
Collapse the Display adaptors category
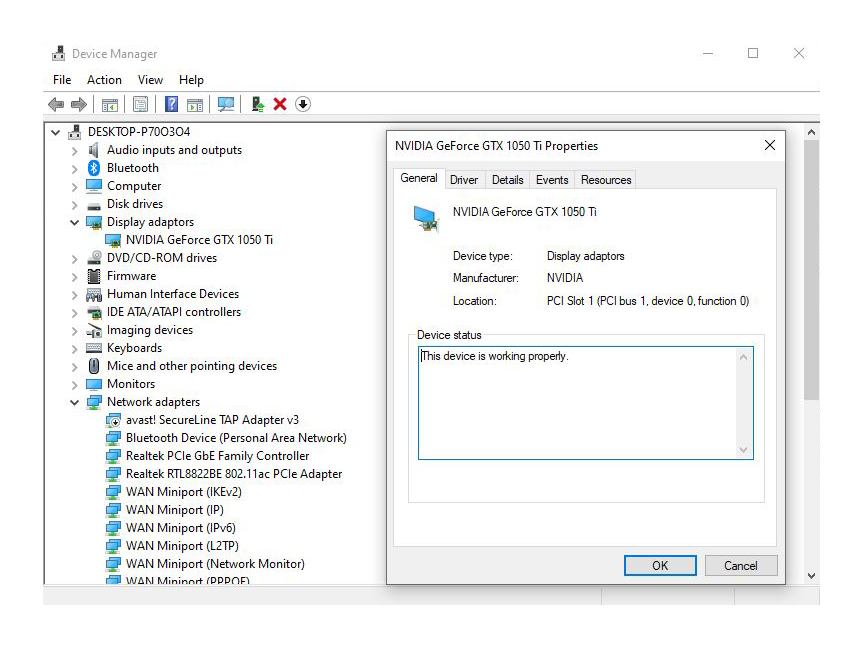tap(74, 222)
